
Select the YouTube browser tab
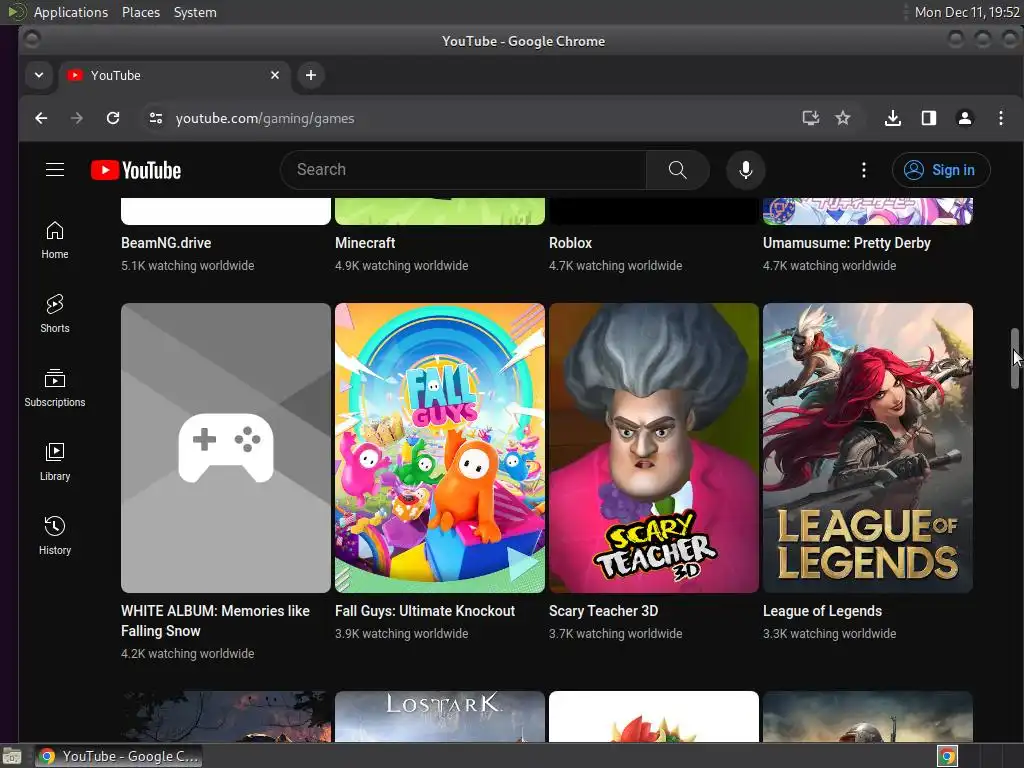[x=174, y=75]
